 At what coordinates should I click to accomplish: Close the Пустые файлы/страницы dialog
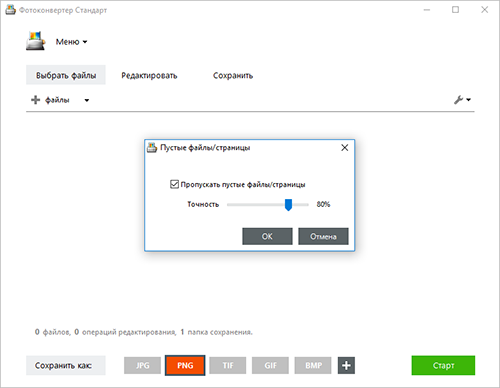(x=345, y=148)
